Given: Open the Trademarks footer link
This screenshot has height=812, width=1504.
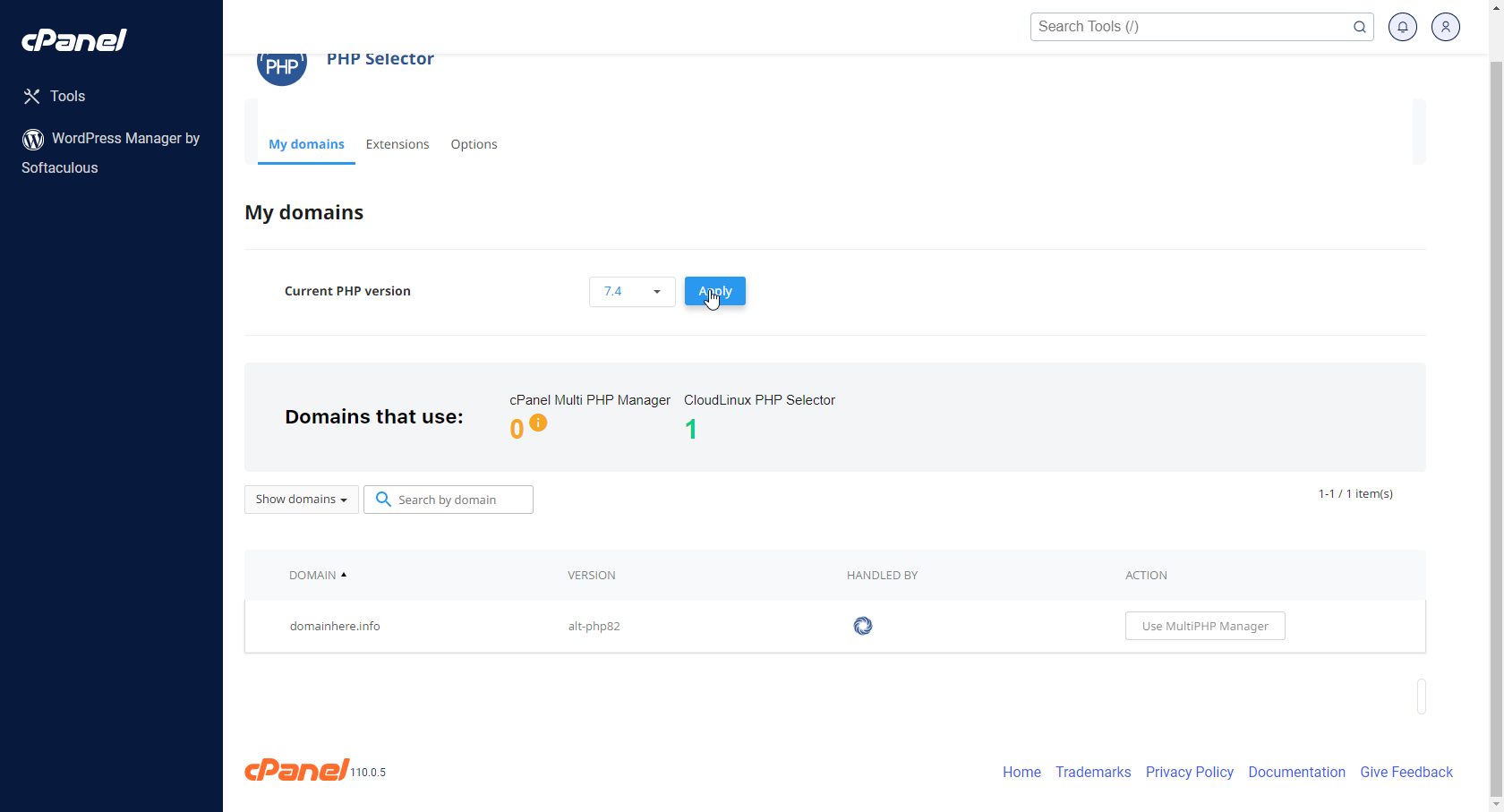Looking at the screenshot, I should coord(1093,772).
